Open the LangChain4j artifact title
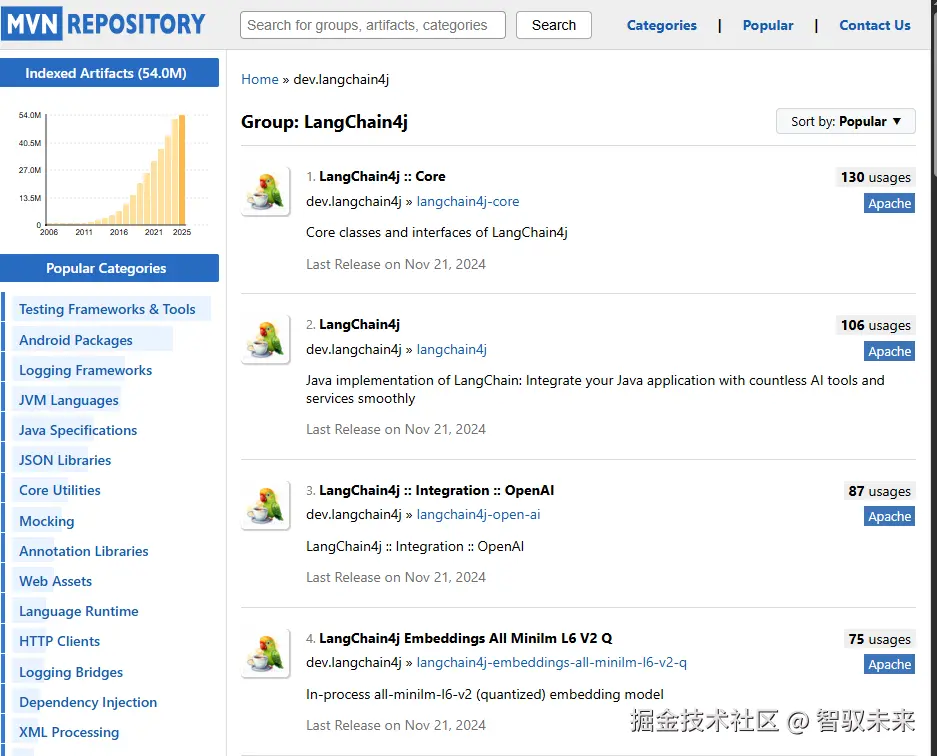Viewport: 937px width, 756px height. point(360,325)
